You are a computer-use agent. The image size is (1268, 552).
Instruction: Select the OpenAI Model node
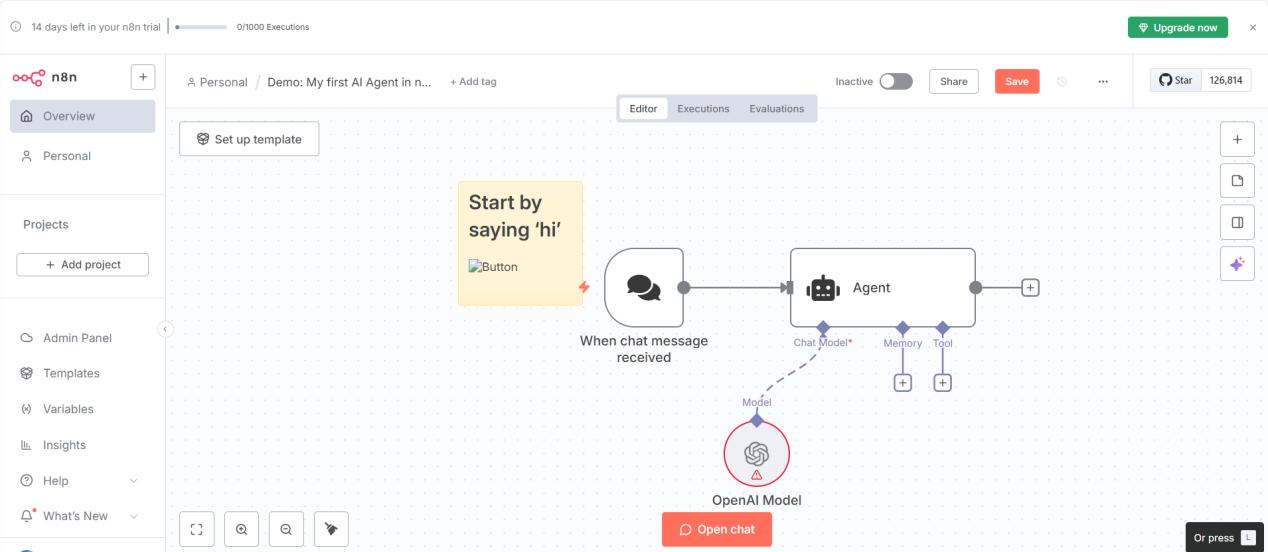[756, 453]
